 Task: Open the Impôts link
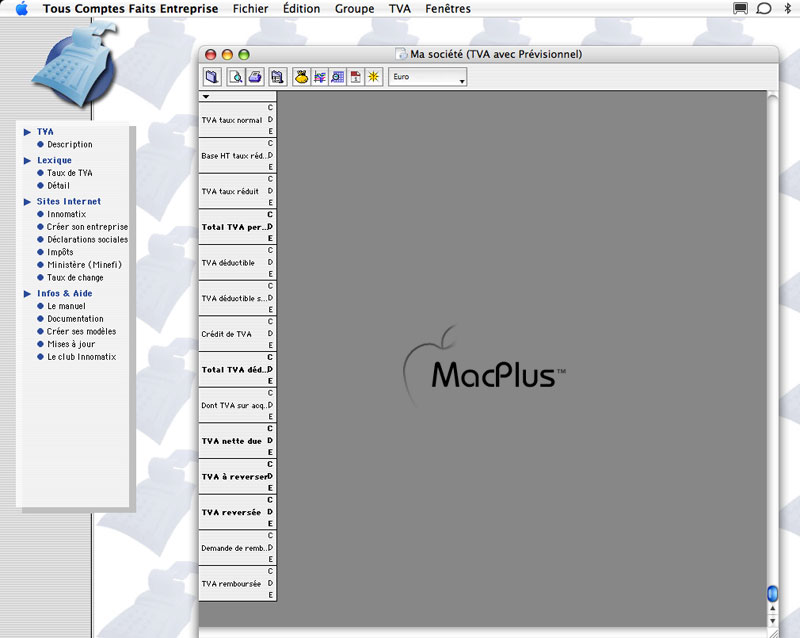60,252
